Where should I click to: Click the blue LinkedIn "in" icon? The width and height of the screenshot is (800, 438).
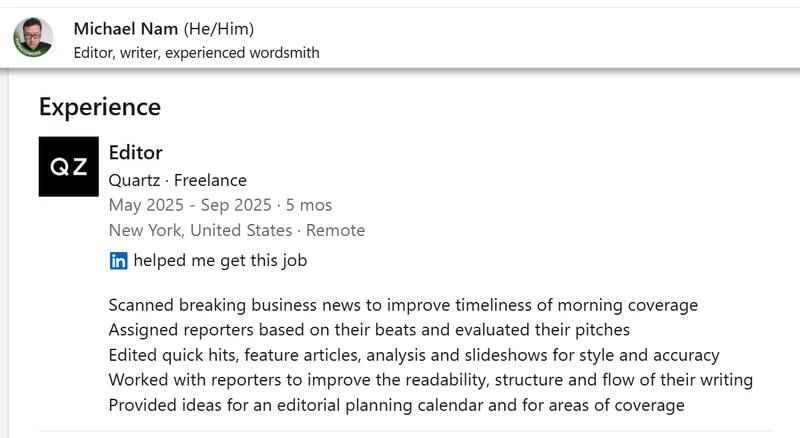coord(118,261)
